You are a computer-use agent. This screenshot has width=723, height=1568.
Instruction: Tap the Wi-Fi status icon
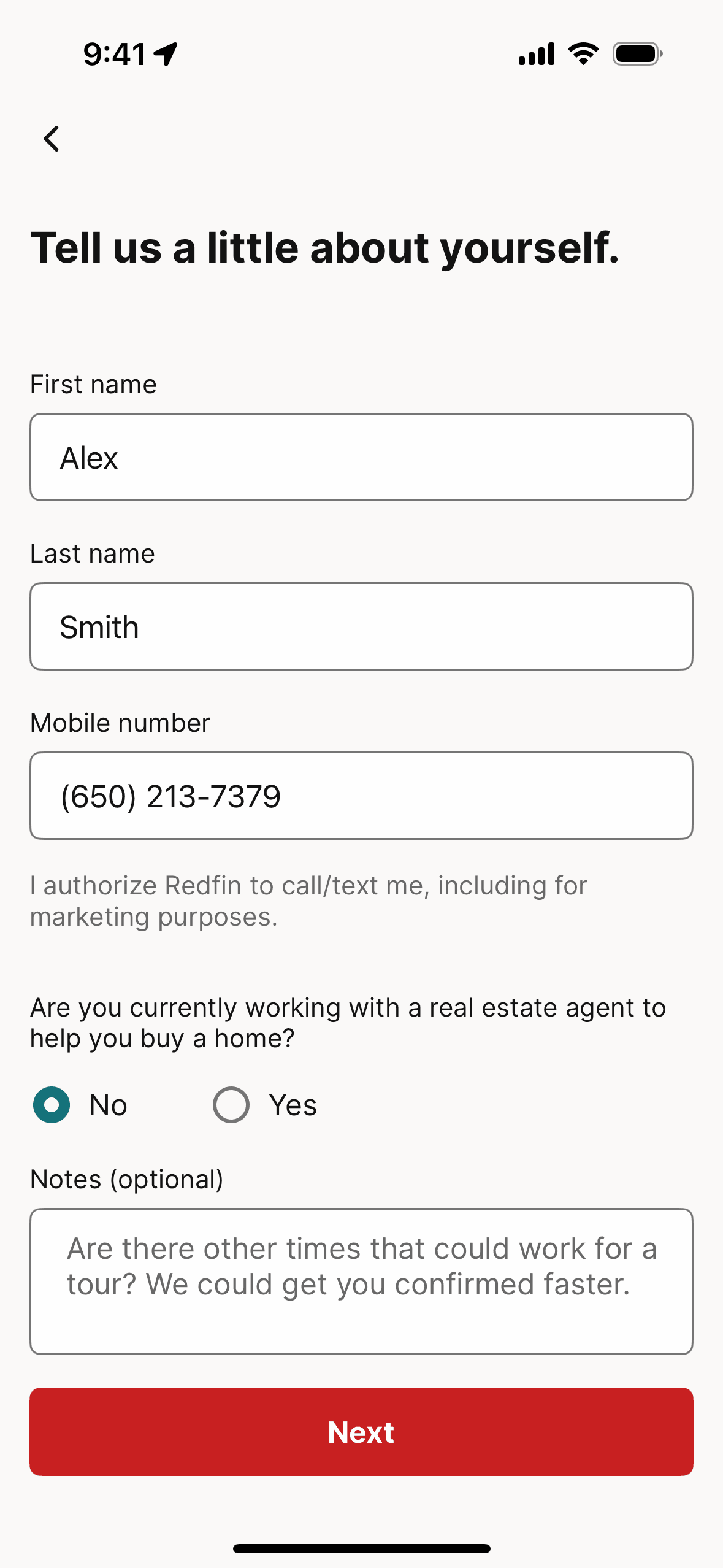(583, 54)
